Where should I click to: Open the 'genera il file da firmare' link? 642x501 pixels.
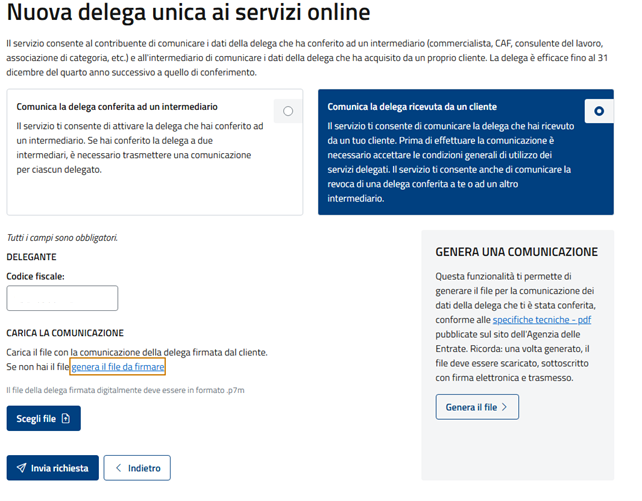click(x=124, y=368)
